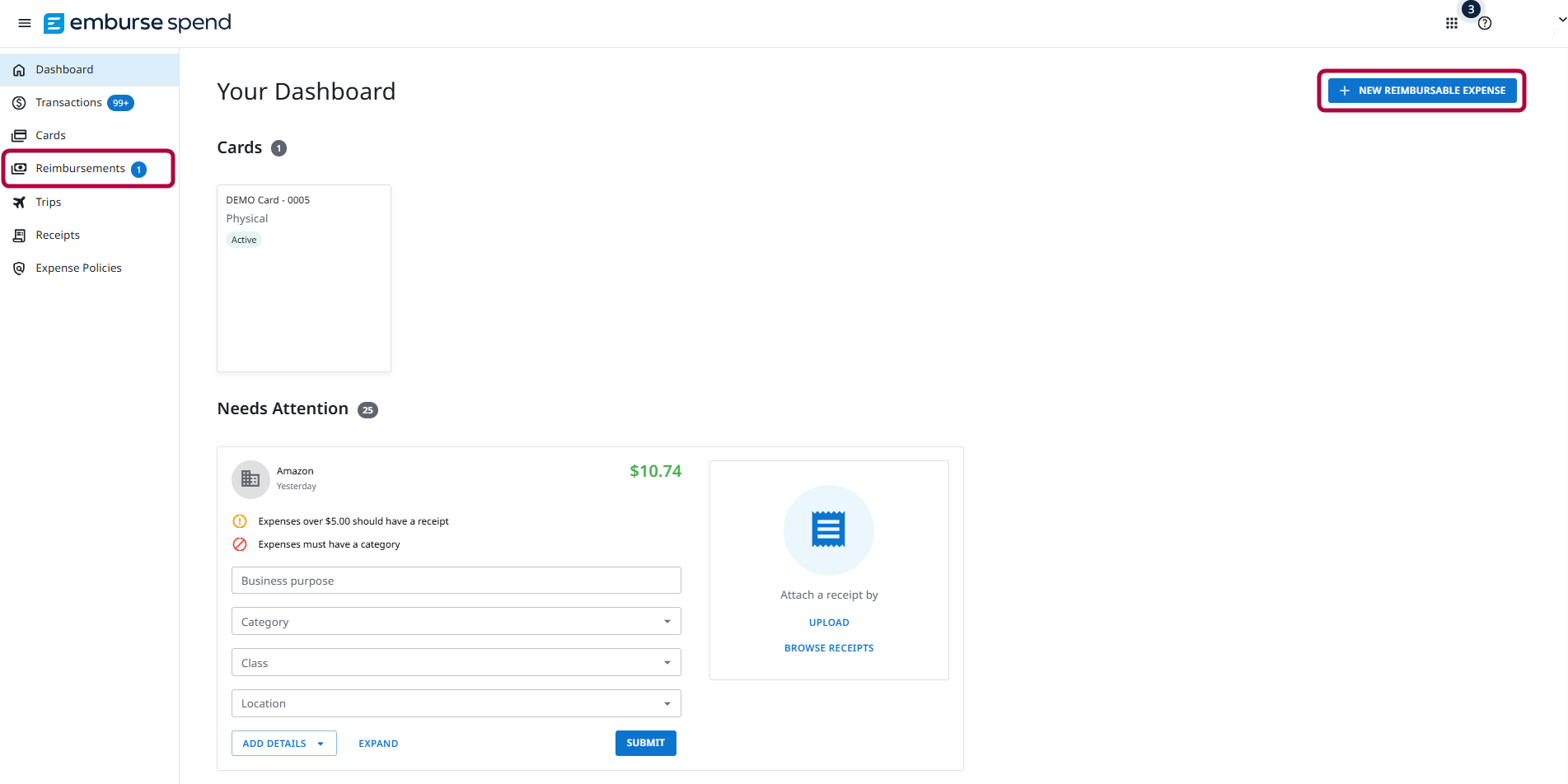The image size is (1568, 784).
Task: Click the Emburse Spend logo
Action: [138, 23]
